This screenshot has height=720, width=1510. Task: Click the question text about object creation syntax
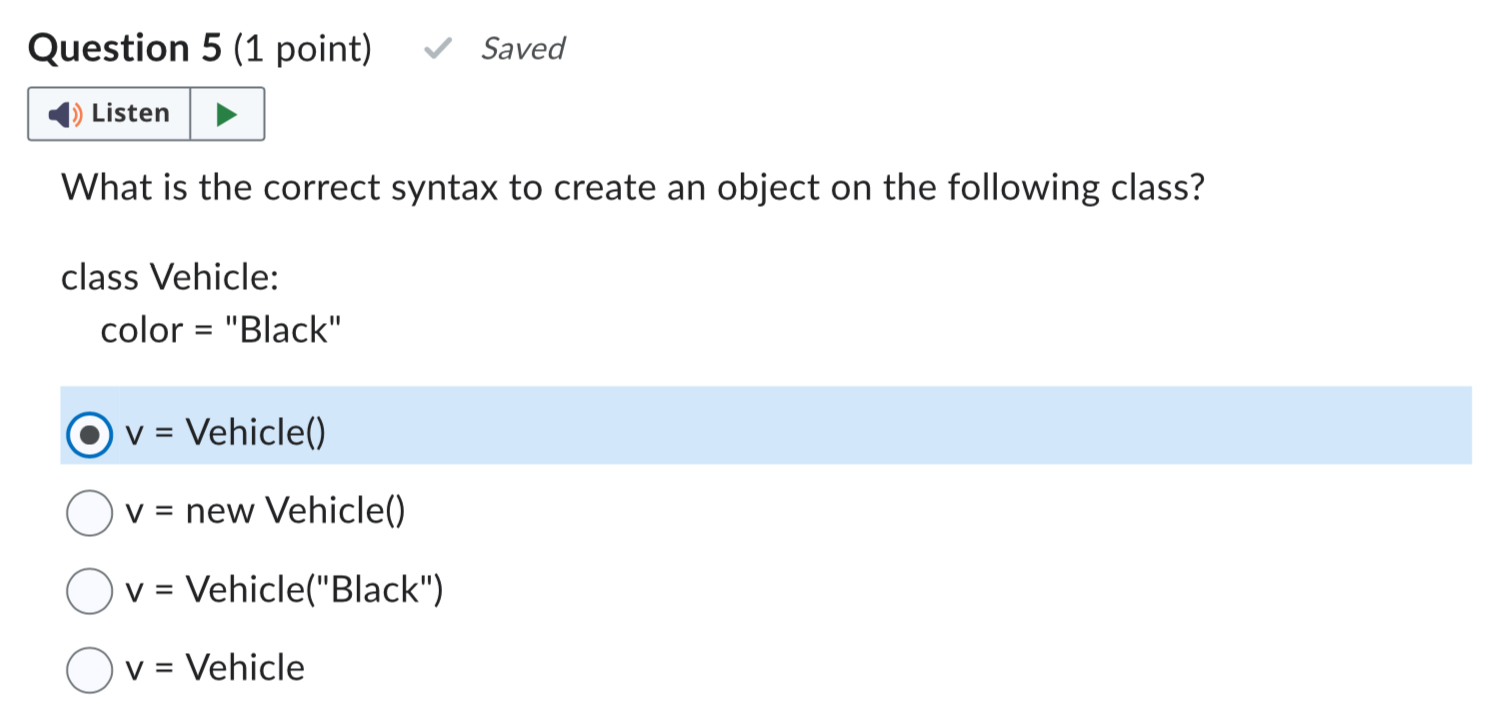[630, 187]
